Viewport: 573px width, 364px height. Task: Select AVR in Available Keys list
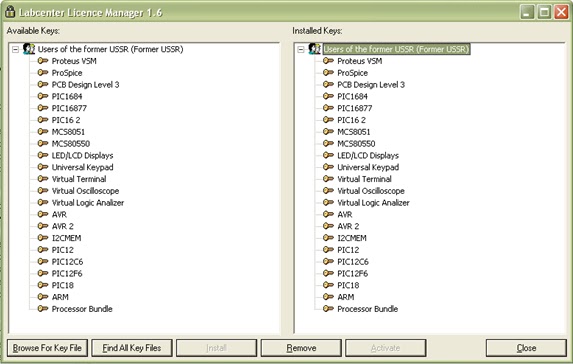pyautogui.click(x=59, y=215)
